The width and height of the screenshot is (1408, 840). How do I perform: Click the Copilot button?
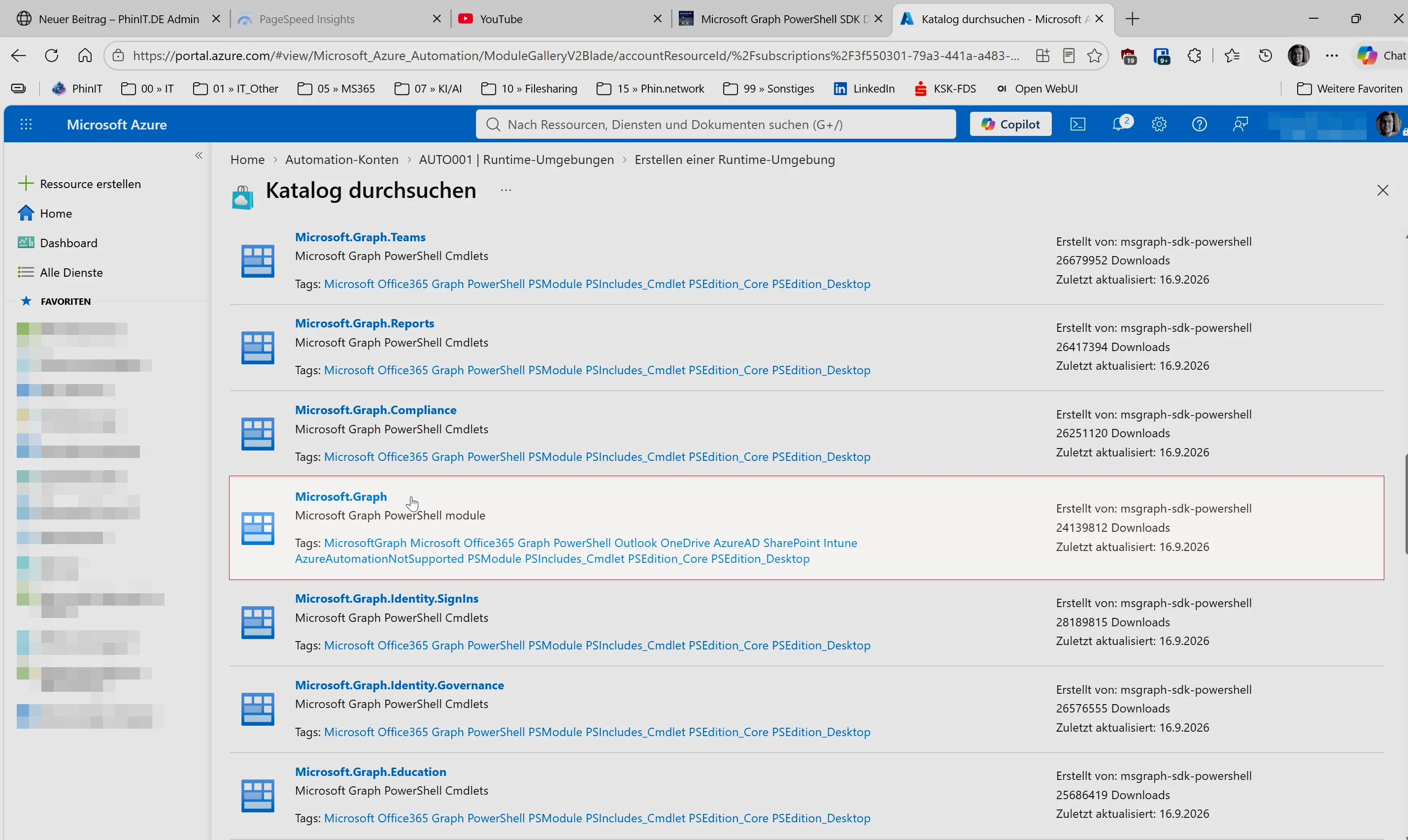coord(1010,124)
